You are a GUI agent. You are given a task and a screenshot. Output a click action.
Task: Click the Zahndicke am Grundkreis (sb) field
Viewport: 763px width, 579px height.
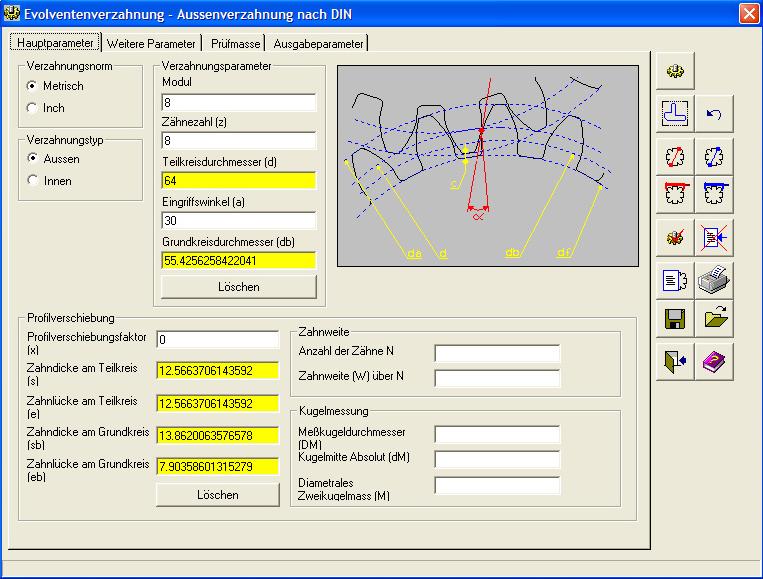[x=218, y=435]
